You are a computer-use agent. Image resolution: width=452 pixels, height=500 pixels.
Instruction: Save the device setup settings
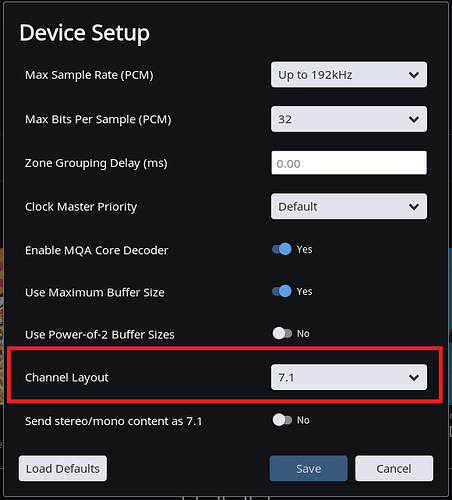tap(308, 468)
